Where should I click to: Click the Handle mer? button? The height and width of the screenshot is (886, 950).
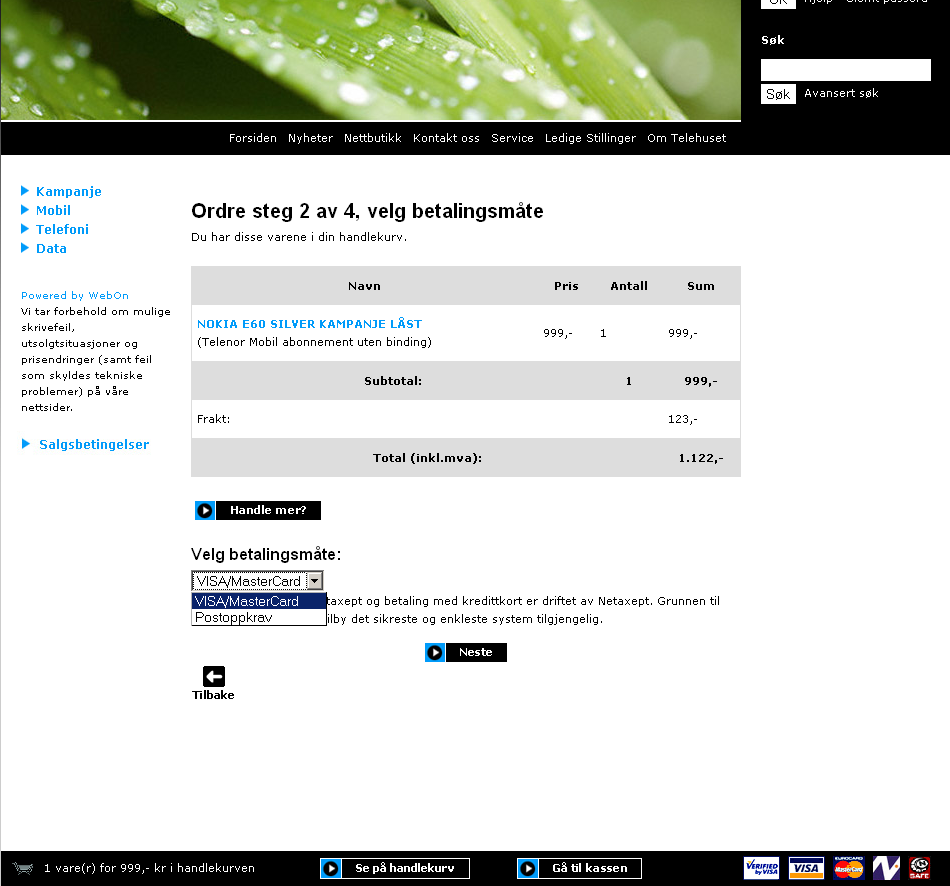(257, 510)
